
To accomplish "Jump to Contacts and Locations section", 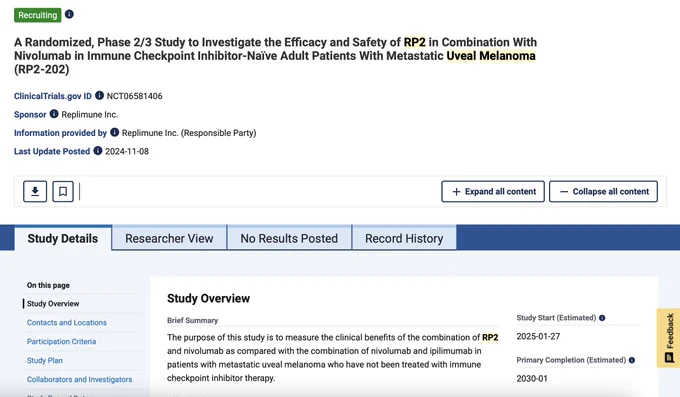I will click(67, 322).
